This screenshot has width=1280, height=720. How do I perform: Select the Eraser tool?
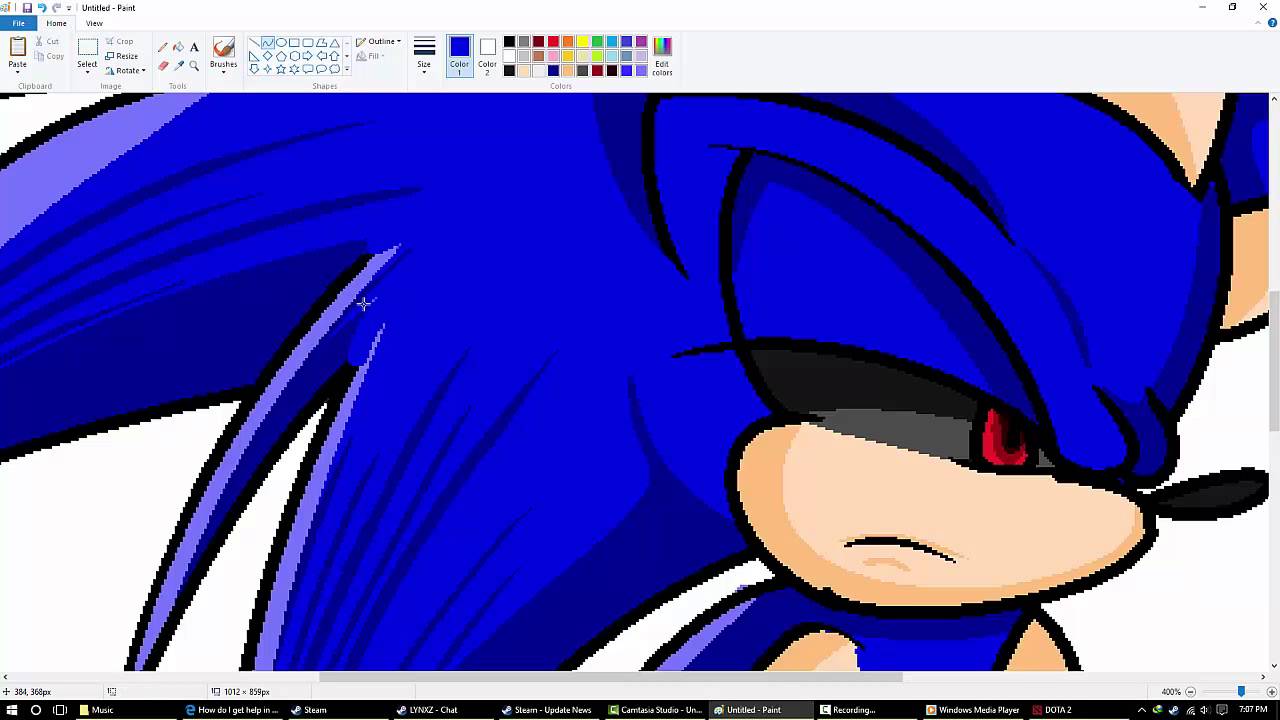click(x=163, y=66)
